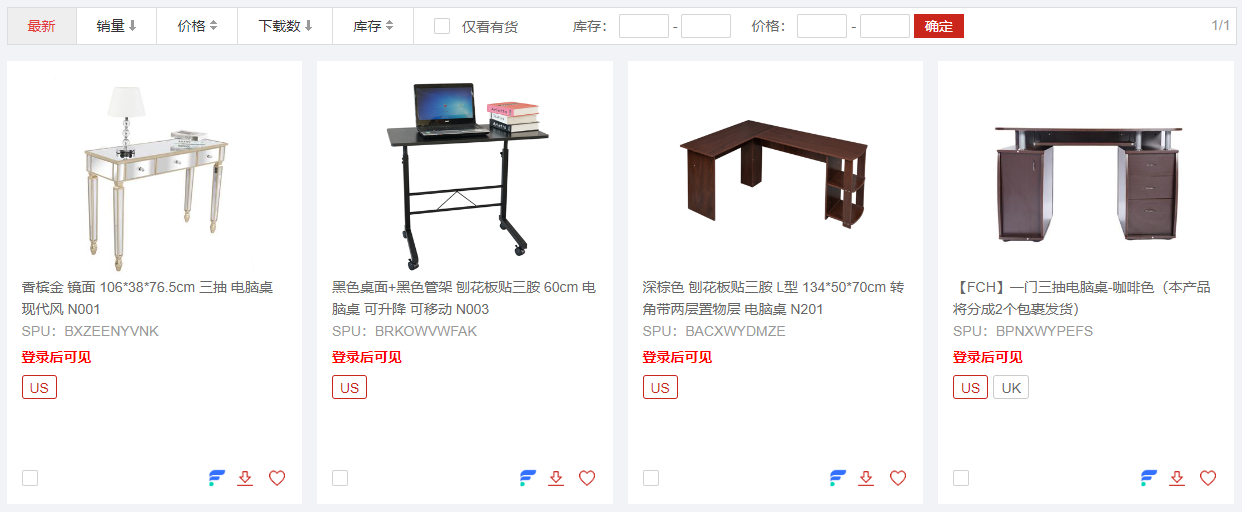
Task: Add the L-shaped desk to favorites
Action: point(898,478)
